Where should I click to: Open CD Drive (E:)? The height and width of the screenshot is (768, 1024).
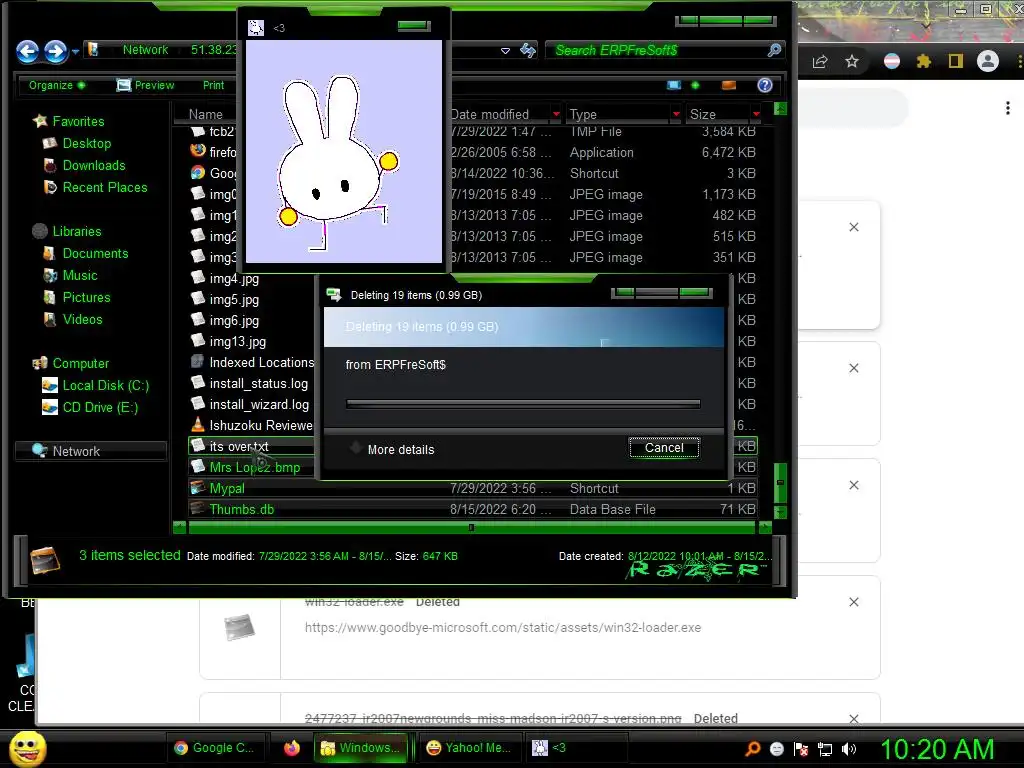click(100, 408)
